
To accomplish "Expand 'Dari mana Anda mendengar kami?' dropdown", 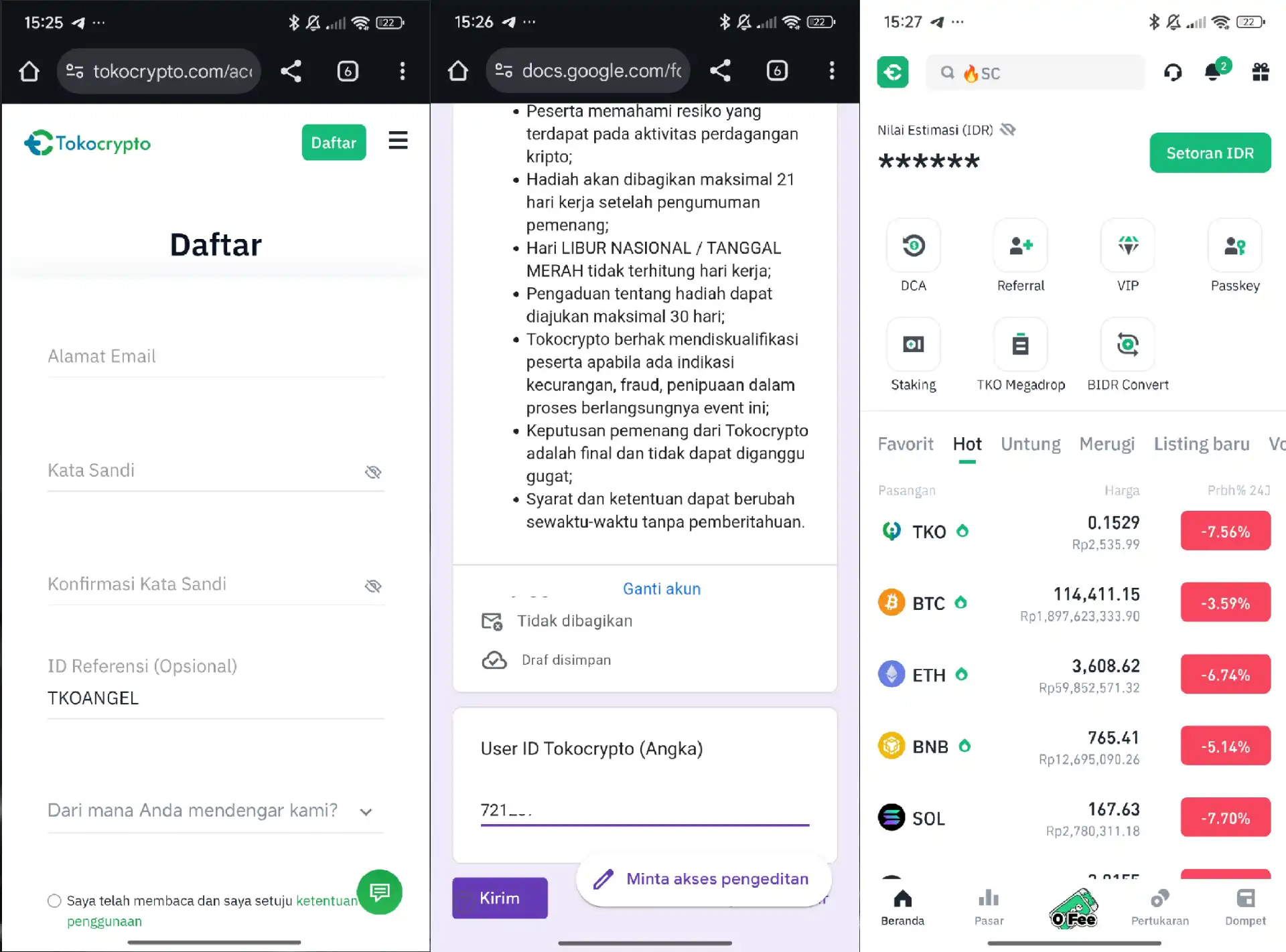I will [216, 811].
